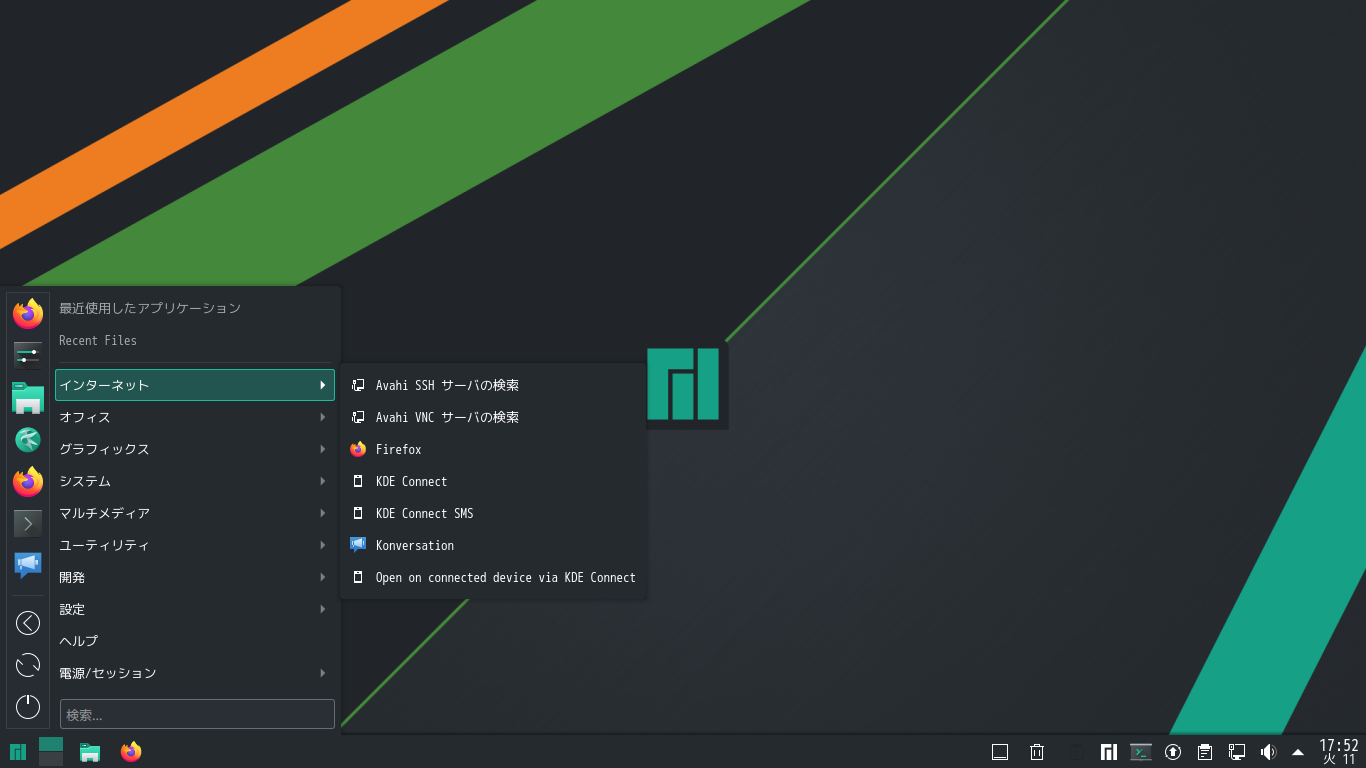
Task: Open the network connections tray icon
Action: click(x=1237, y=752)
